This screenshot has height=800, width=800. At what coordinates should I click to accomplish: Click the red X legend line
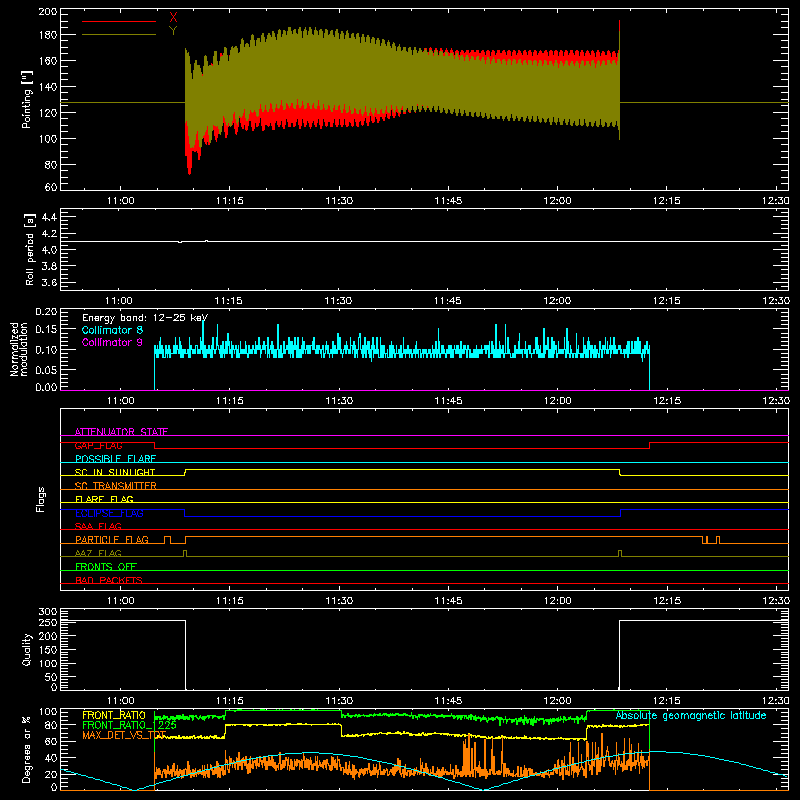click(119, 21)
